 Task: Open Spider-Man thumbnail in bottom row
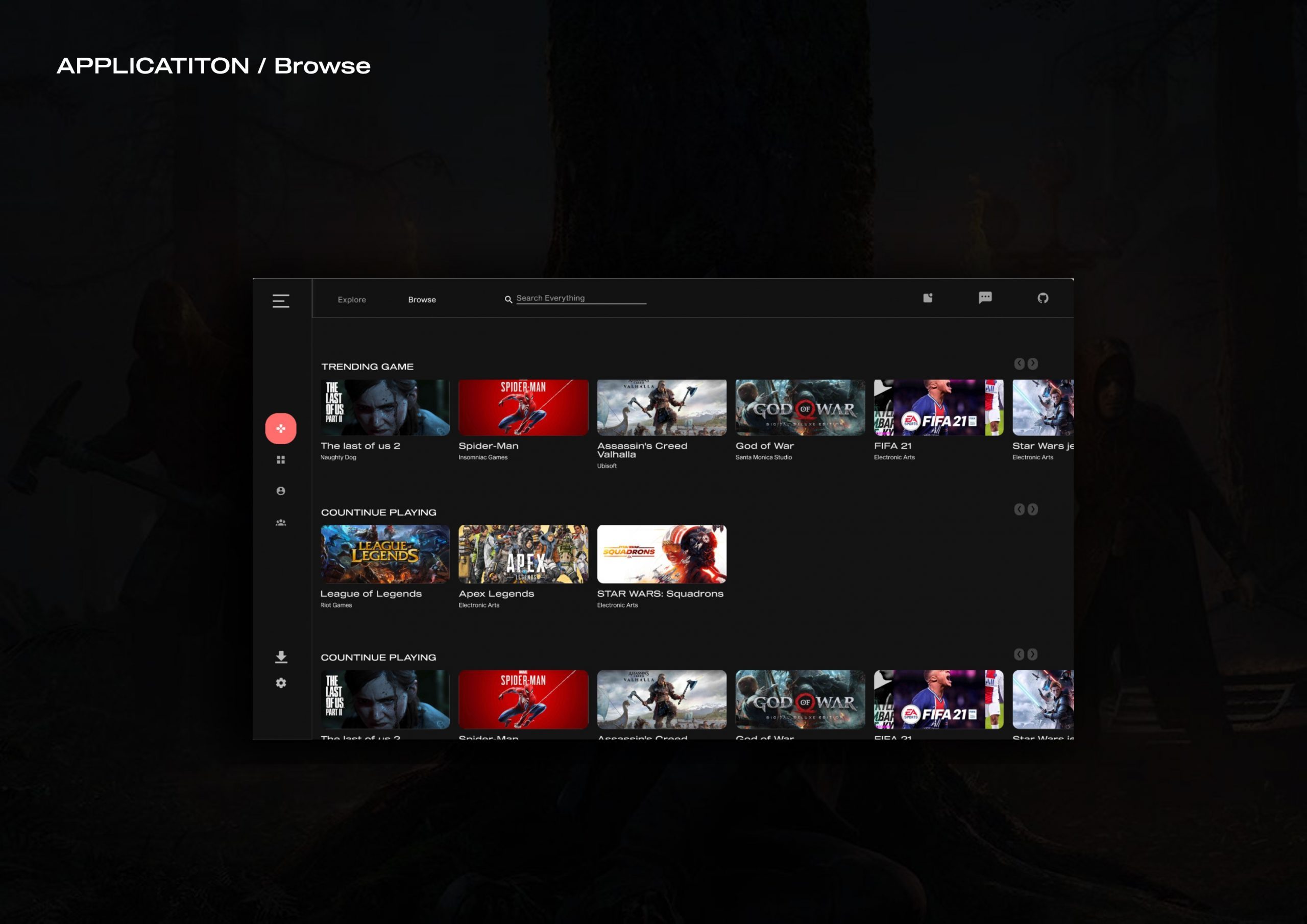tap(523, 700)
